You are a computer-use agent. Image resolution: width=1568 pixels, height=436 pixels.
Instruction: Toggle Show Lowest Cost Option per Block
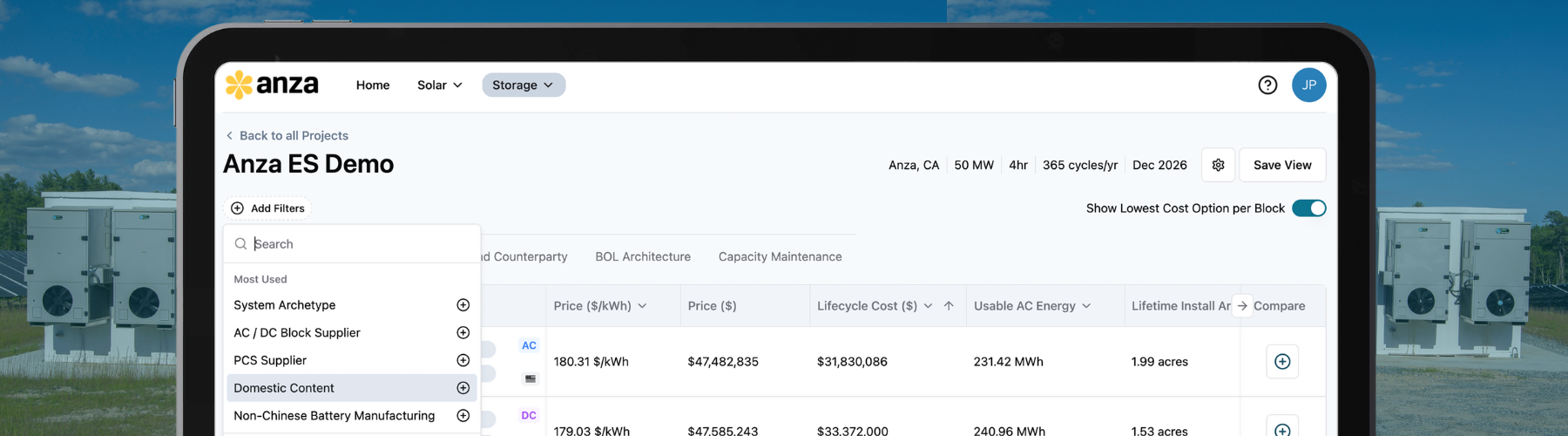1308,208
